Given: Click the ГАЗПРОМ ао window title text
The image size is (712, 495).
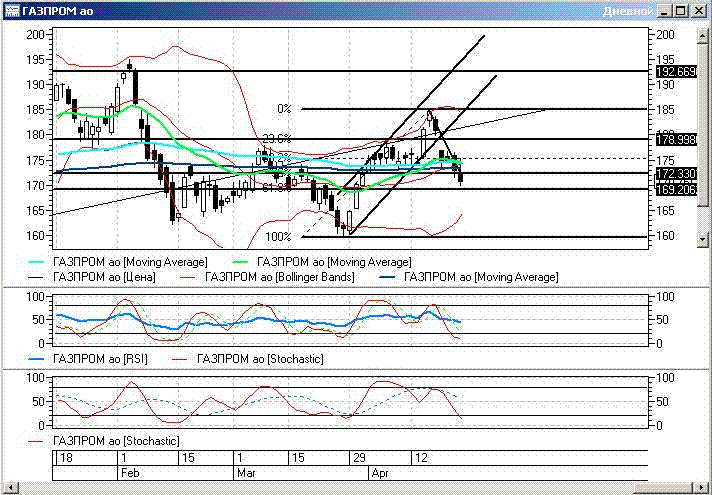Looking at the screenshot, I should [58, 11].
